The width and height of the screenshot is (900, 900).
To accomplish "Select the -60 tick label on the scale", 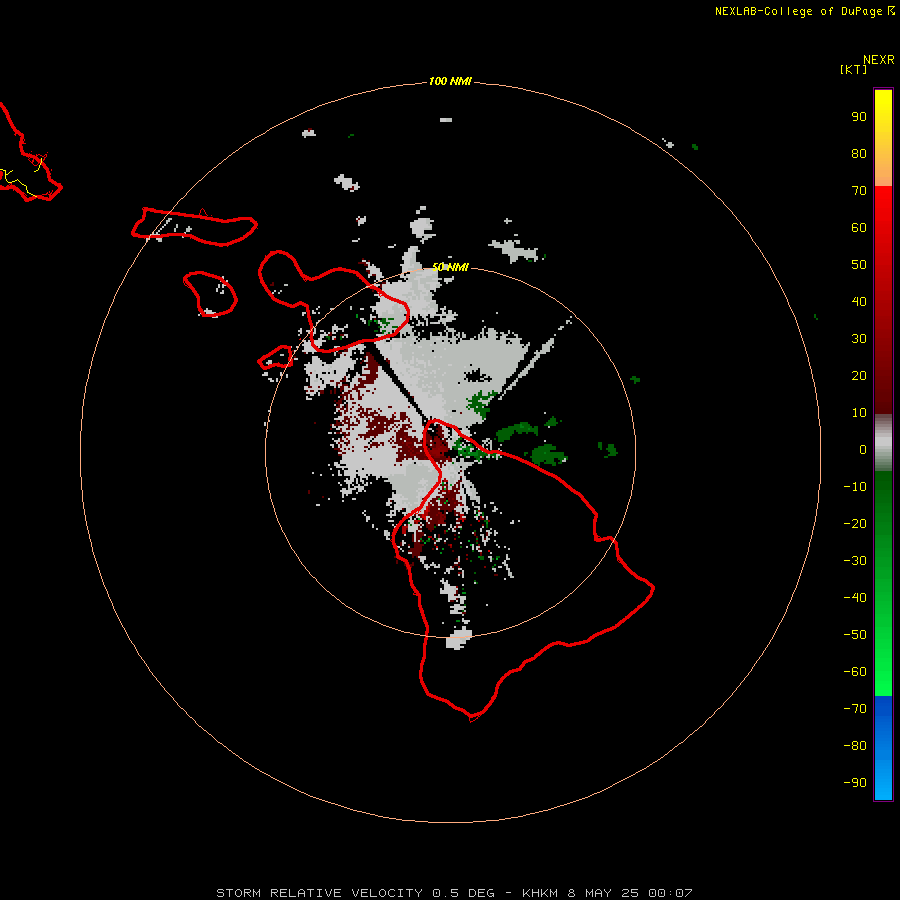I will click(855, 672).
